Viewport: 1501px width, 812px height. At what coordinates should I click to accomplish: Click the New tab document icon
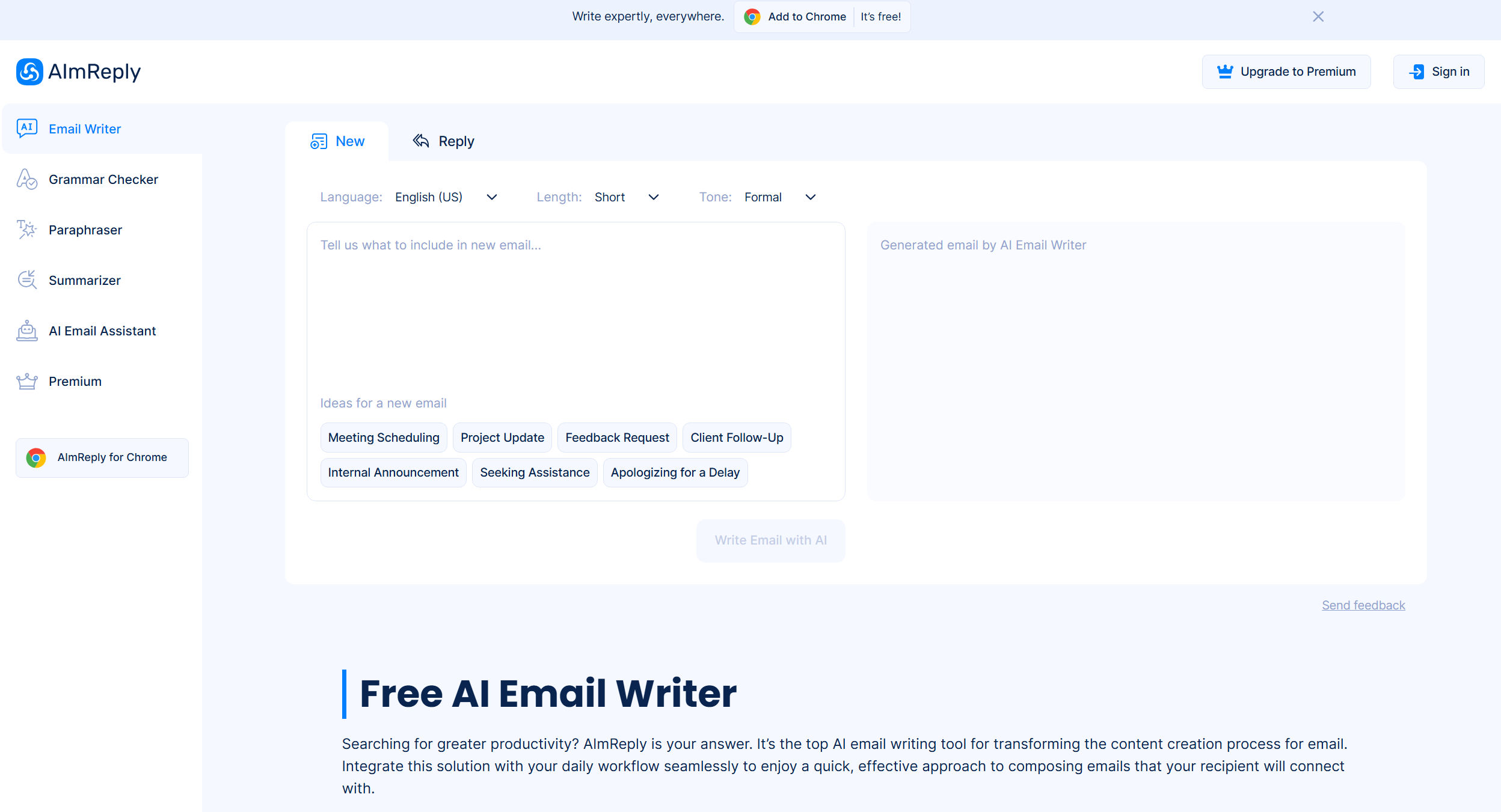tap(319, 141)
